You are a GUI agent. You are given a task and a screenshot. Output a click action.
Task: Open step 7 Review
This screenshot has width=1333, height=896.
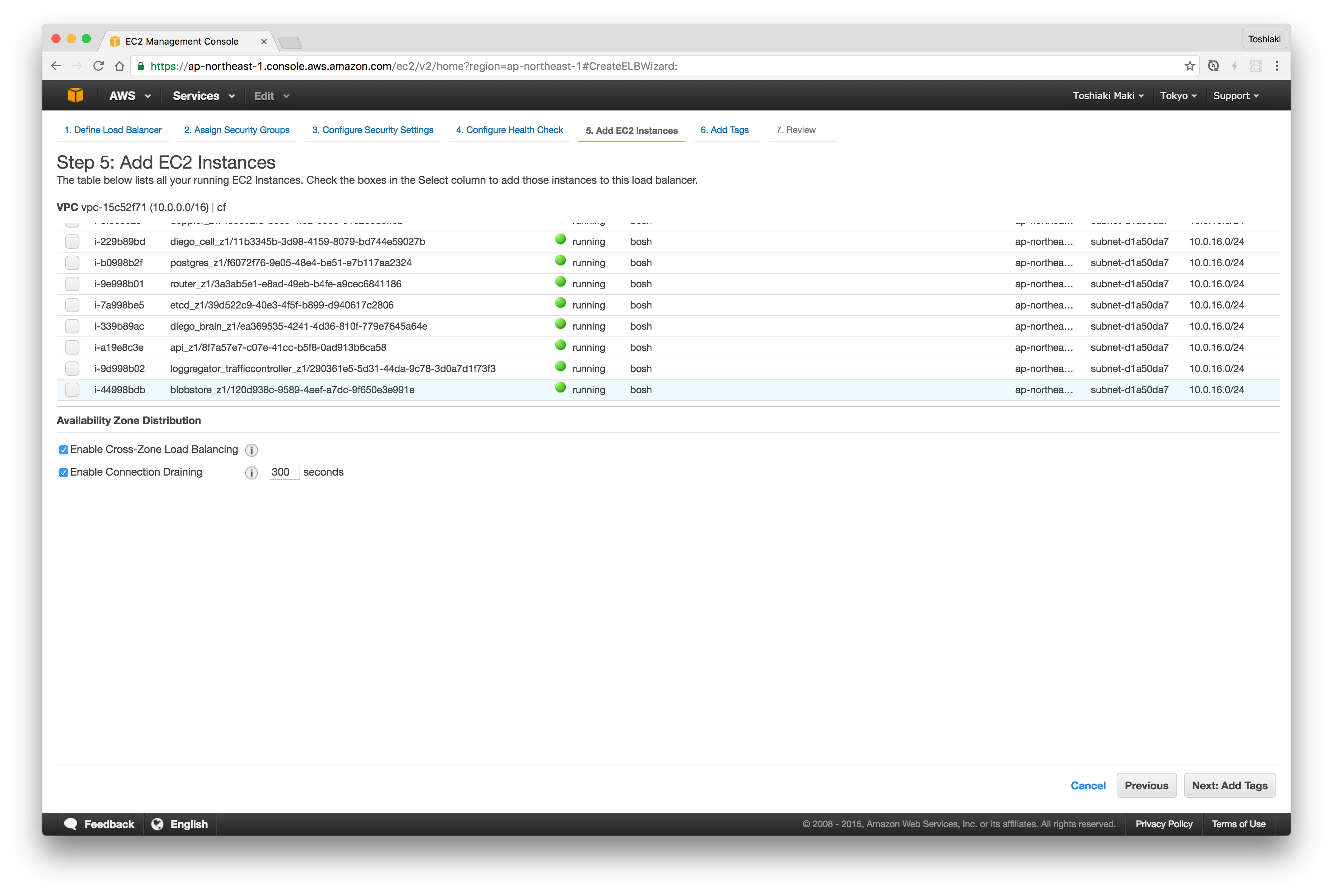[795, 130]
